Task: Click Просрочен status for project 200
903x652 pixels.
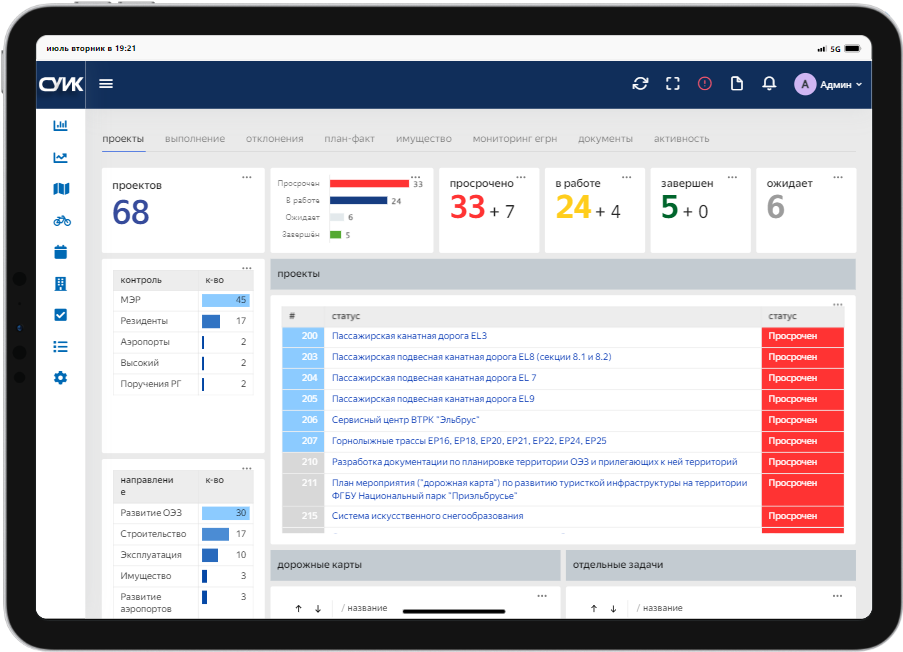Action: coord(802,336)
